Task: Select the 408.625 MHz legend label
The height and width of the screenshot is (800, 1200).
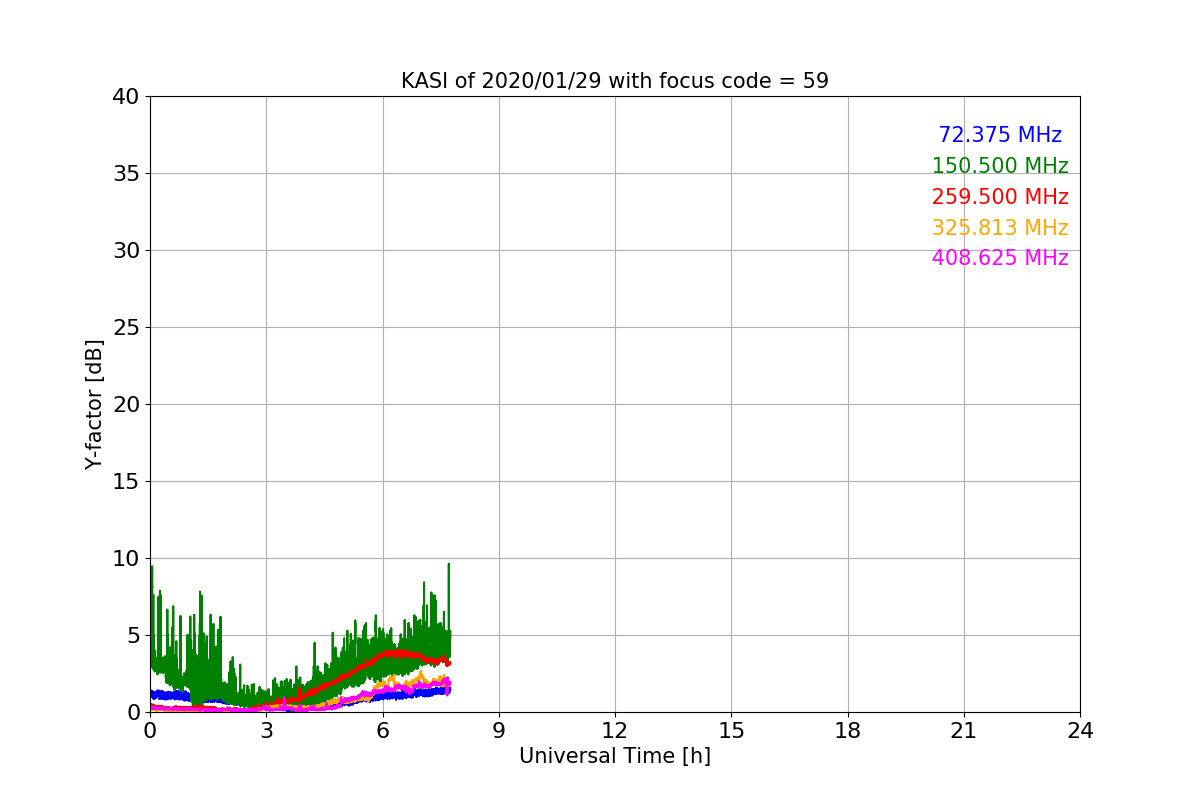Action: coord(1000,258)
